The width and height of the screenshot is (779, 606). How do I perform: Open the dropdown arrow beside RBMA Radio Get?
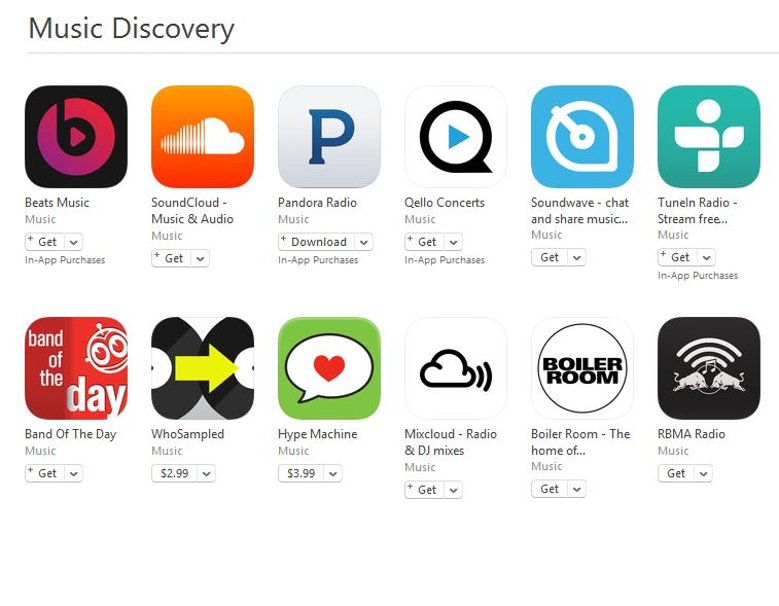(x=703, y=473)
